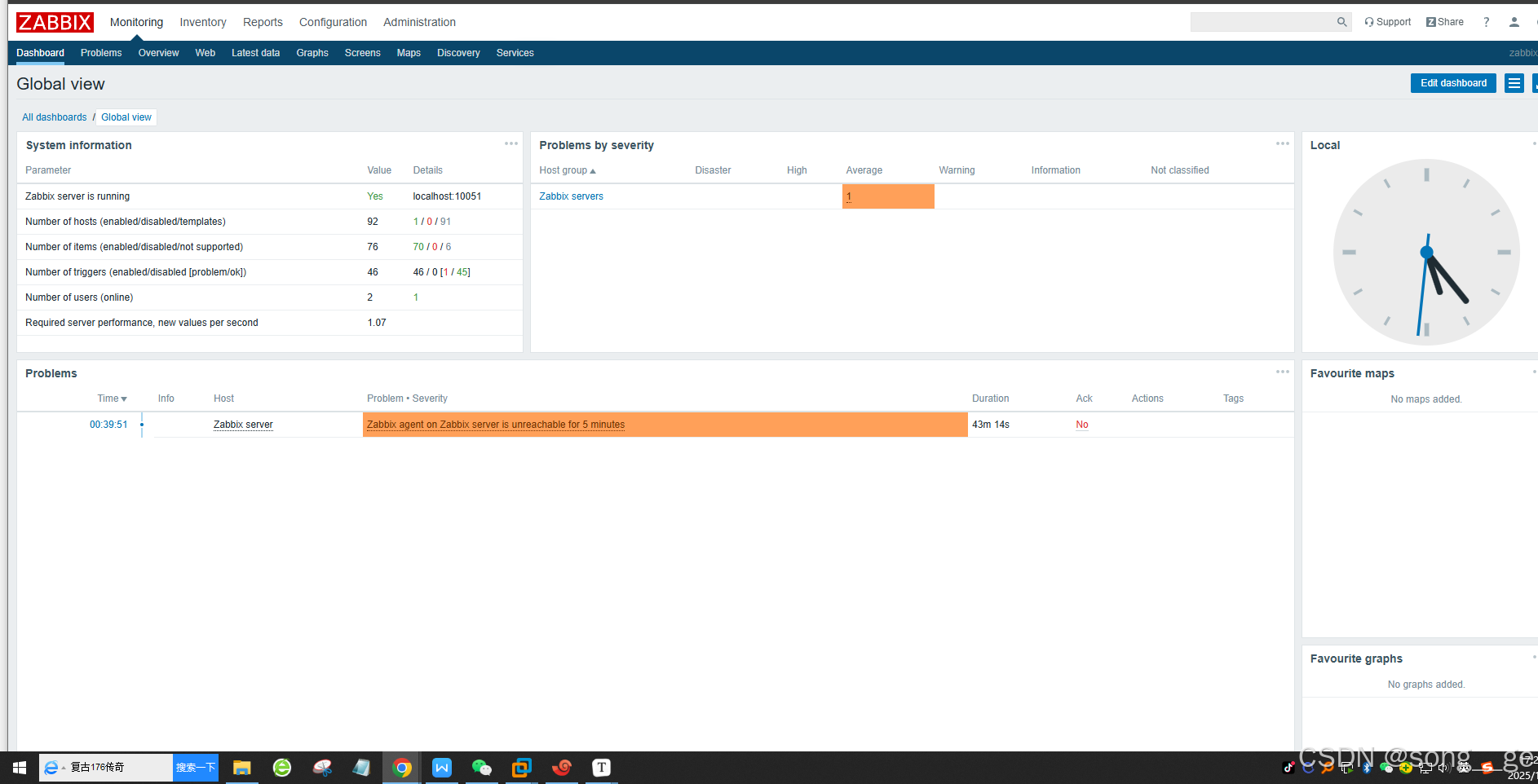The image size is (1538, 784).
Task: Click the ZABBIX logo
Action: coord(55,22)
